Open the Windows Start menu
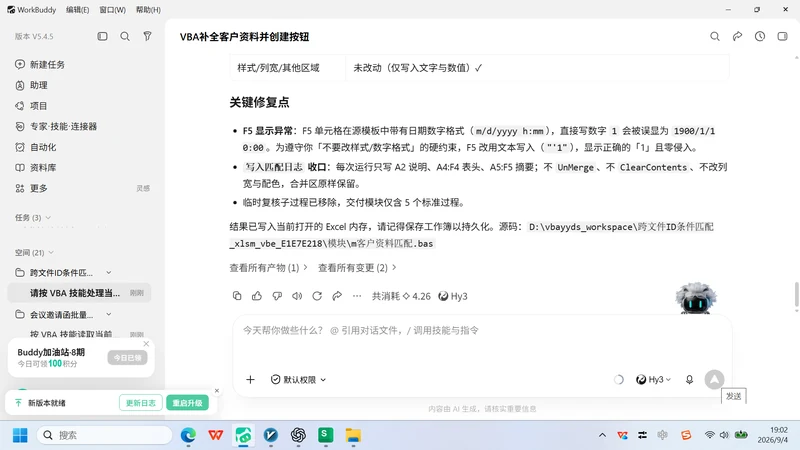 [20, 435]
